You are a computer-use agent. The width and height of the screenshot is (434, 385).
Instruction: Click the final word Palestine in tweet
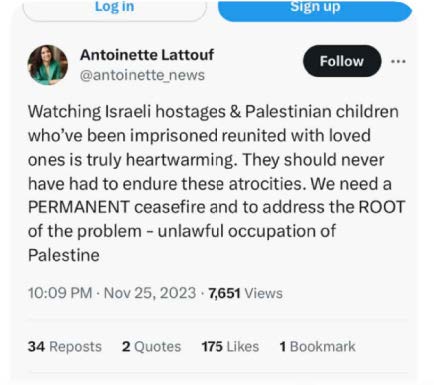point(64,255)
